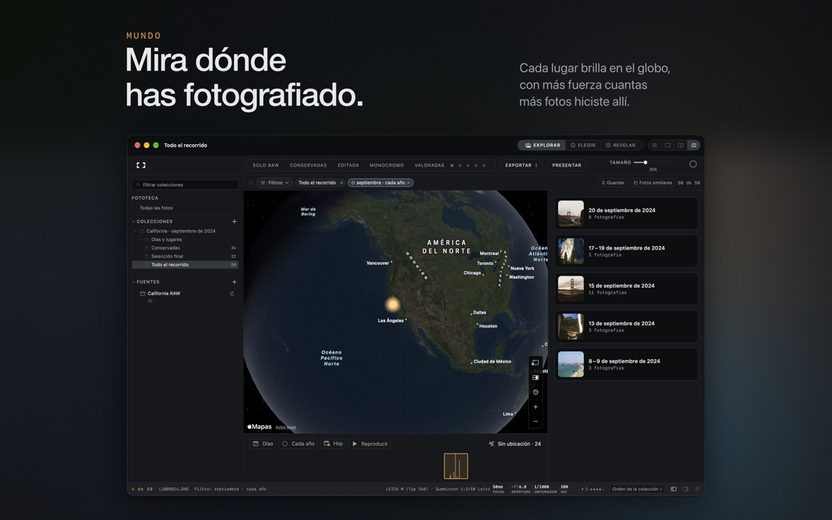
Task: Select 'Todas las fotos' in Fototeca
Action: coord(156,208)
